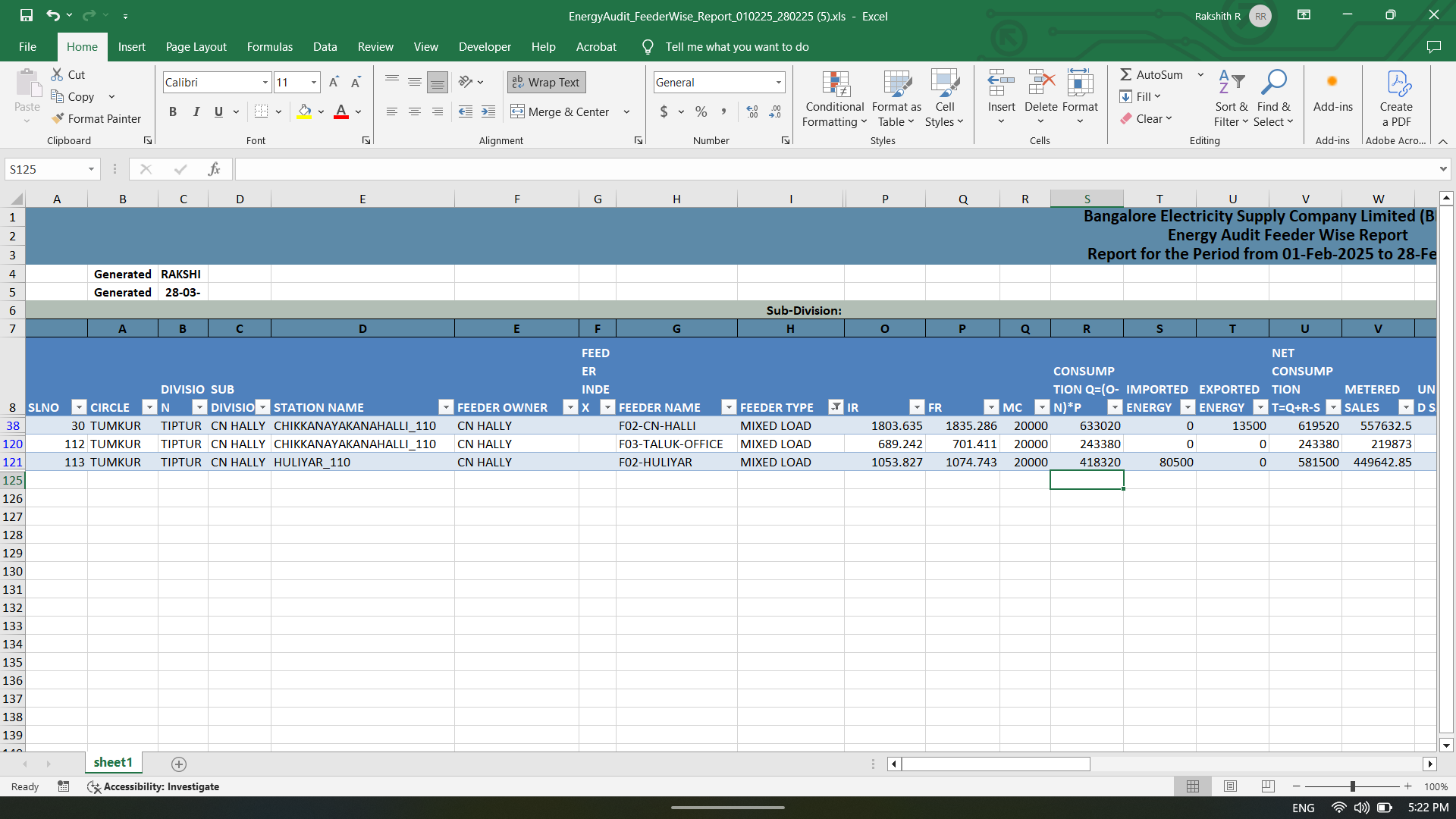Click the horizontal scrollbar thumb
Image resolution: width=1456 pixels, height=819 pixels.
[x=996, y=764]
